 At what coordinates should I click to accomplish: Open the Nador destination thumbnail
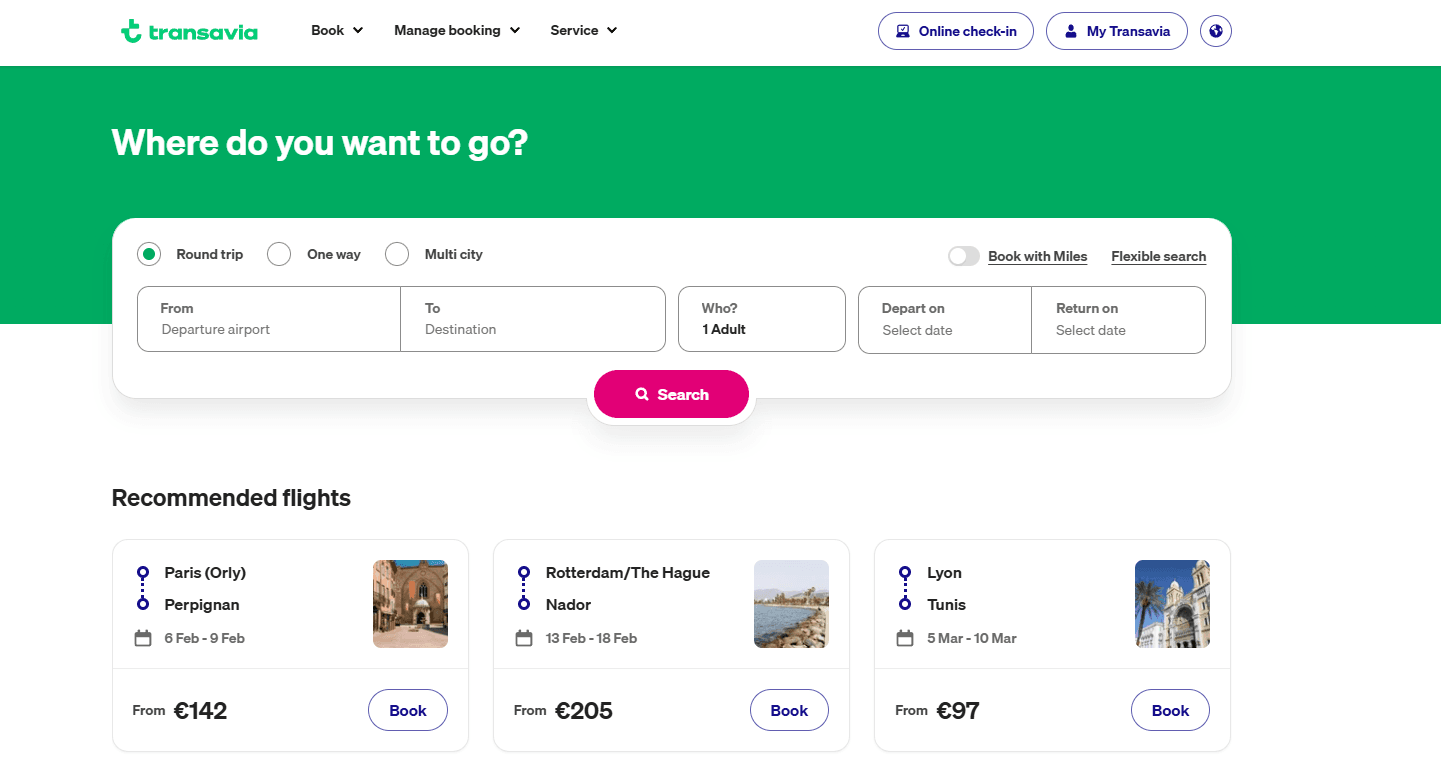[791, 604]
